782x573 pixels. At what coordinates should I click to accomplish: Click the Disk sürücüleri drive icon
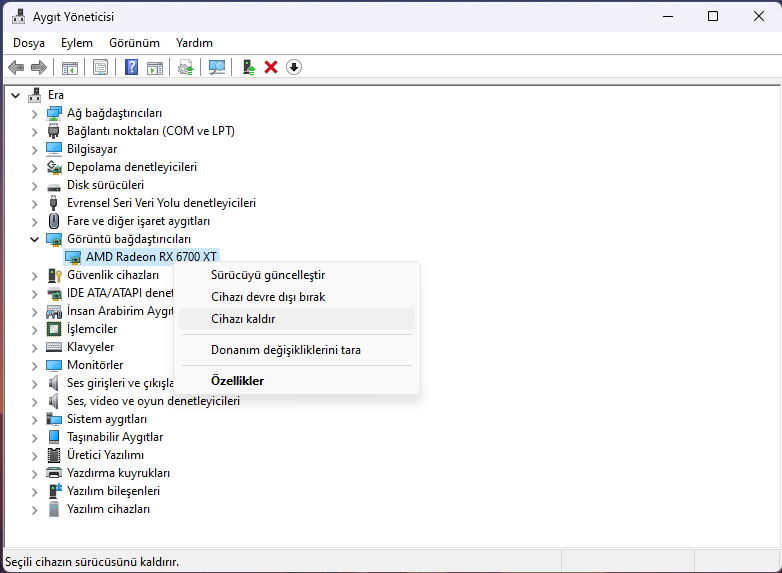coord(54,186)
